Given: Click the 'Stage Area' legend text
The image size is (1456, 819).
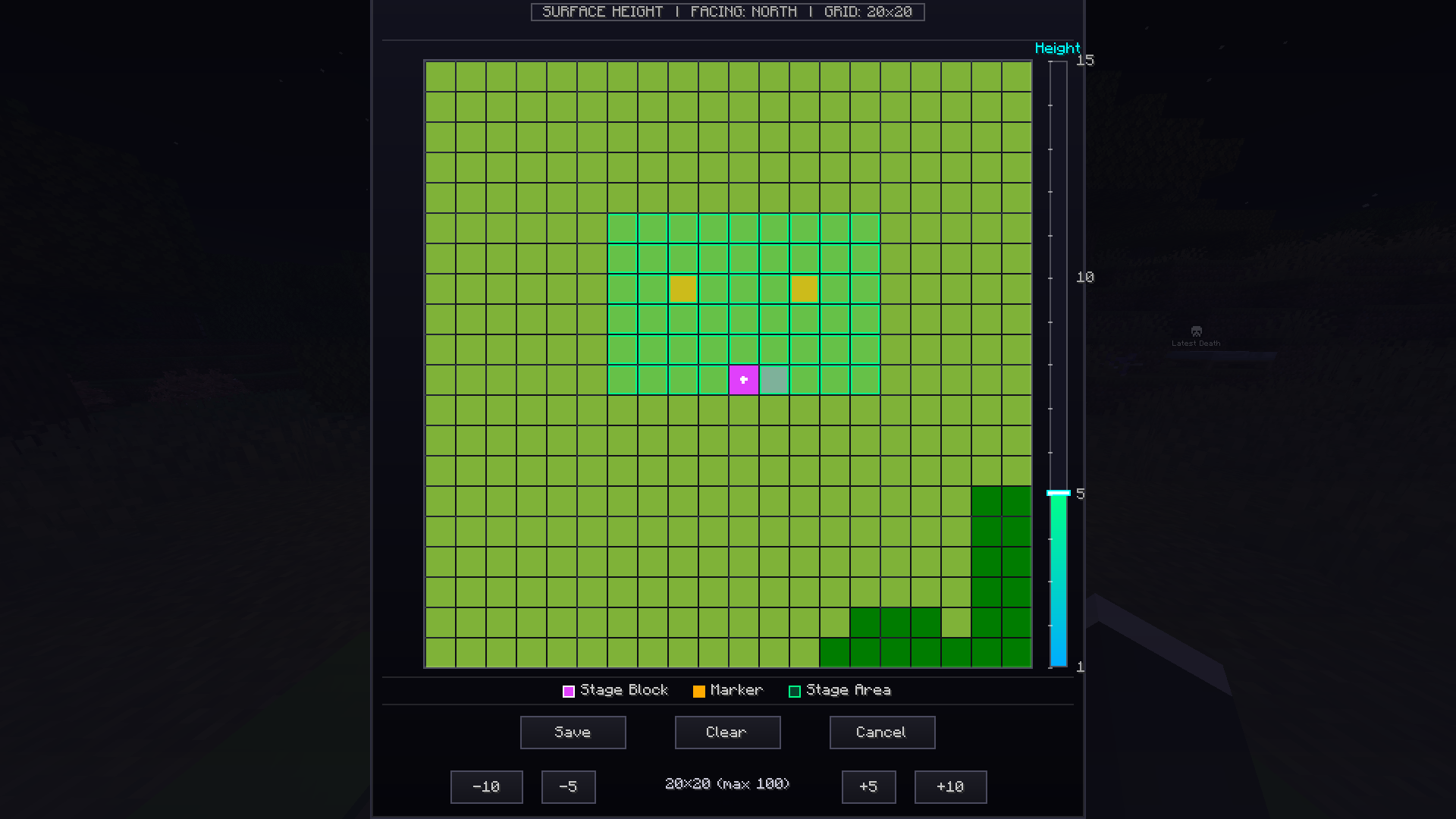Looking at the screenshot, I should coord(849,690).
